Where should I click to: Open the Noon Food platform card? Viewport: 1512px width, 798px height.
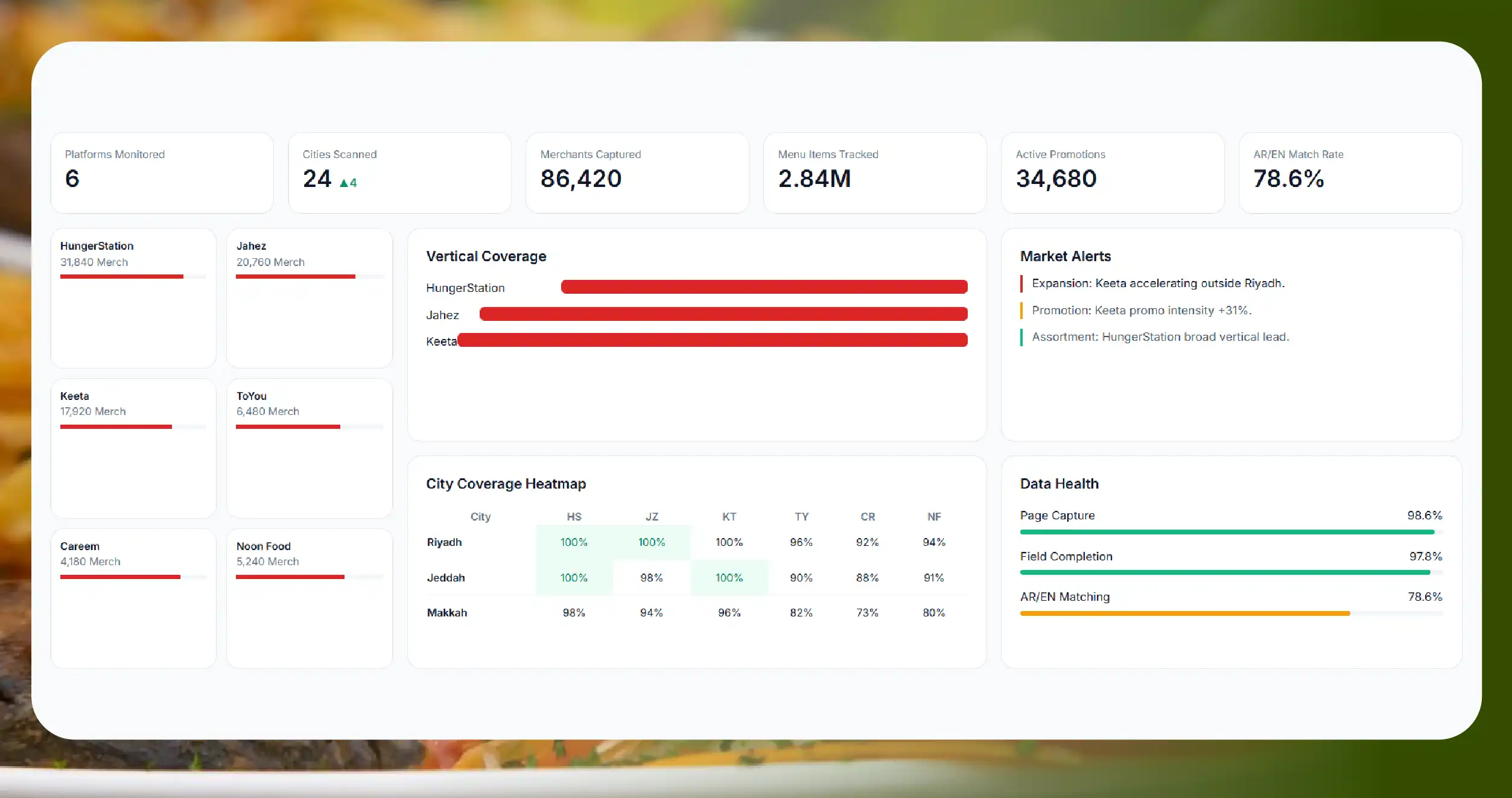click(x=310, y=598)
